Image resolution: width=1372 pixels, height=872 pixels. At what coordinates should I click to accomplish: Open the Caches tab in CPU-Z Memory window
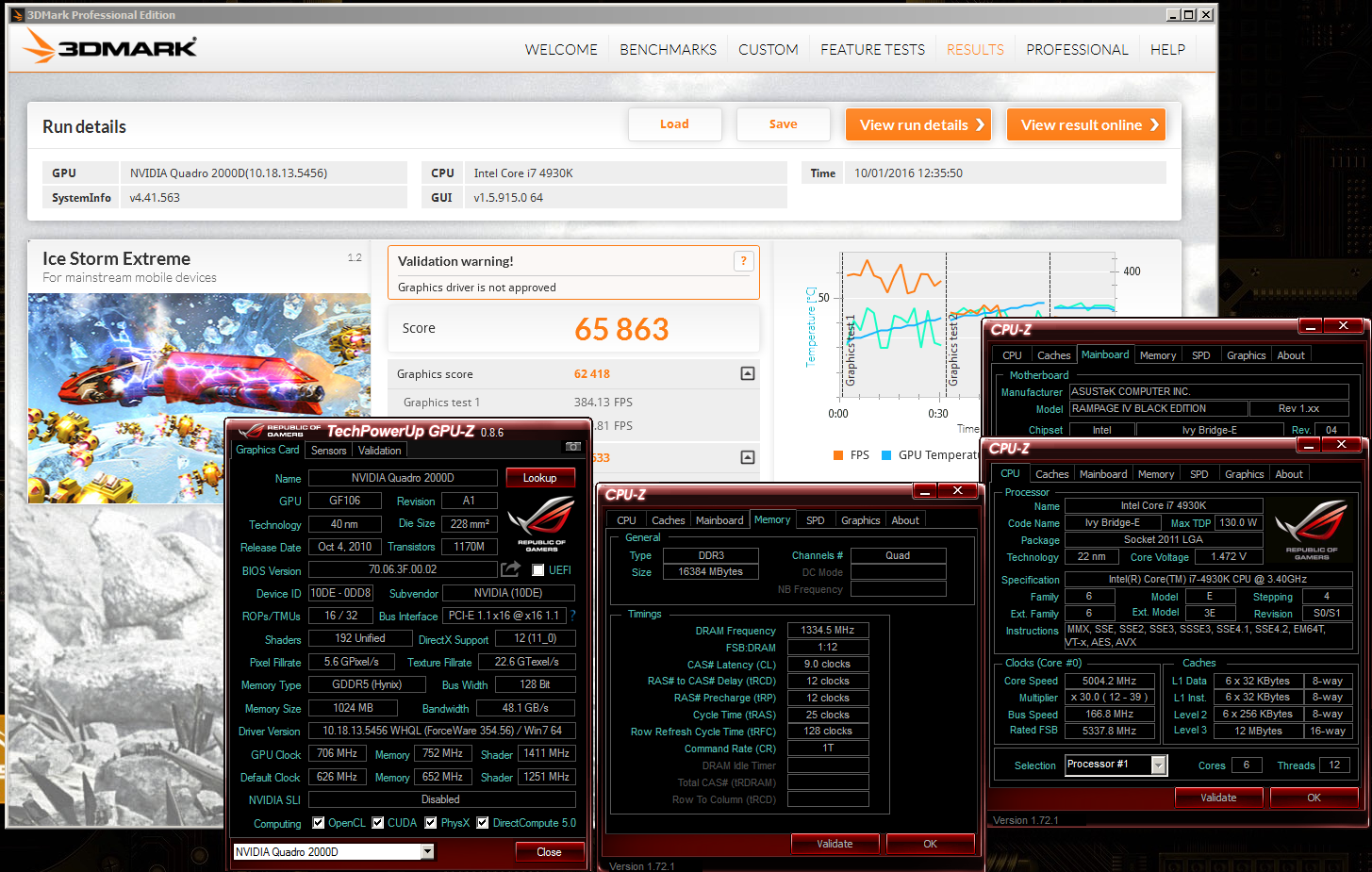[x=668, y=520]
